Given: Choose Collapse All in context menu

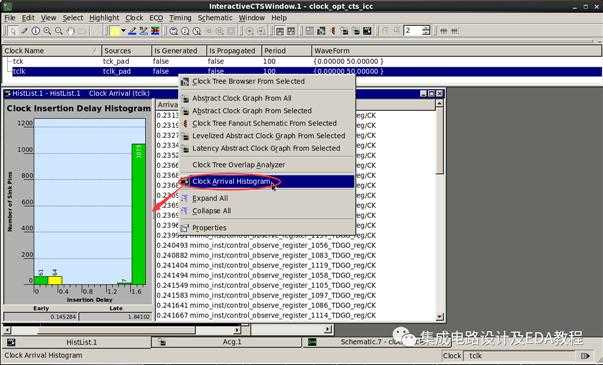Looking at the screenshot, I should point(267,211).
